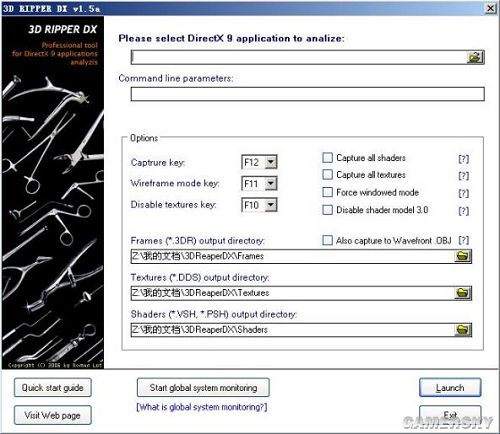Enable Also capture to Wavefront .OBJ
Viewport: 500px width, 434px height.
tap(328, 240)
